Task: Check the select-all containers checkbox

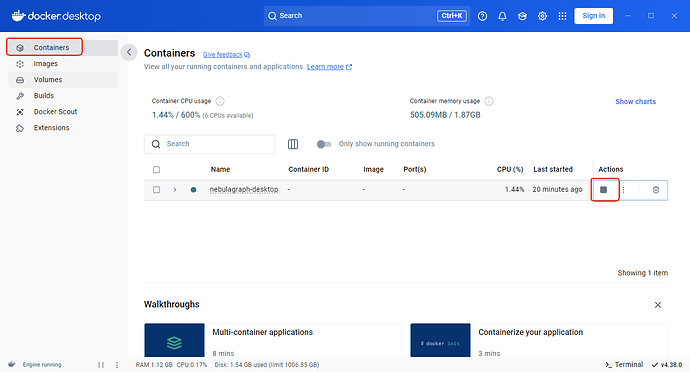Action: [x=157, y=169]
